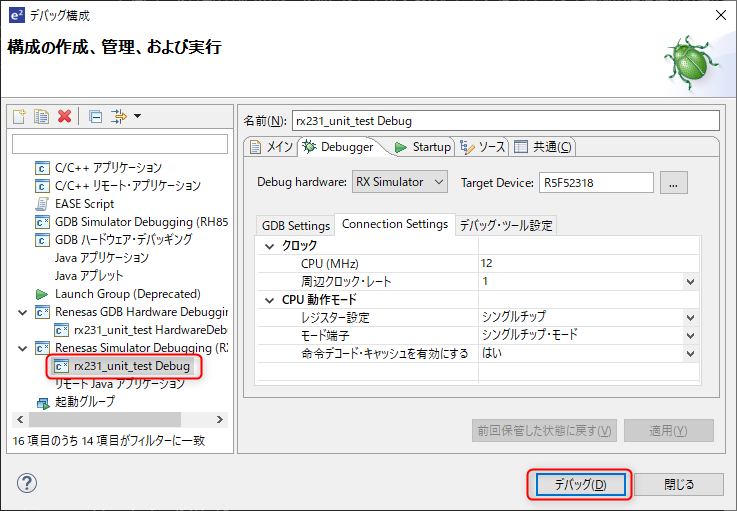Select リモート Java アプリケーション entry
The image size is (737, 511).
tap(120, 384)
